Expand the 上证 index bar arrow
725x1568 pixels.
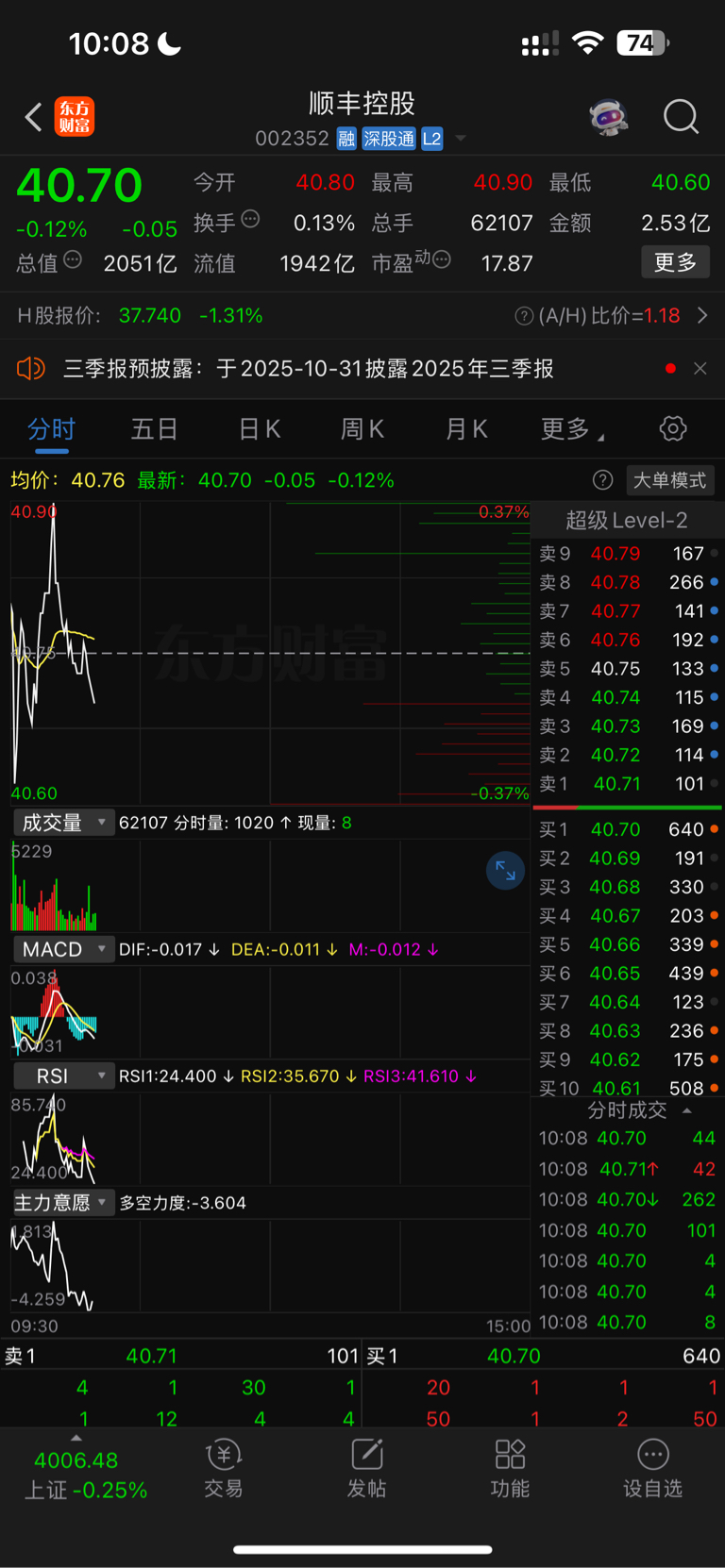(x=76, y=1438)
